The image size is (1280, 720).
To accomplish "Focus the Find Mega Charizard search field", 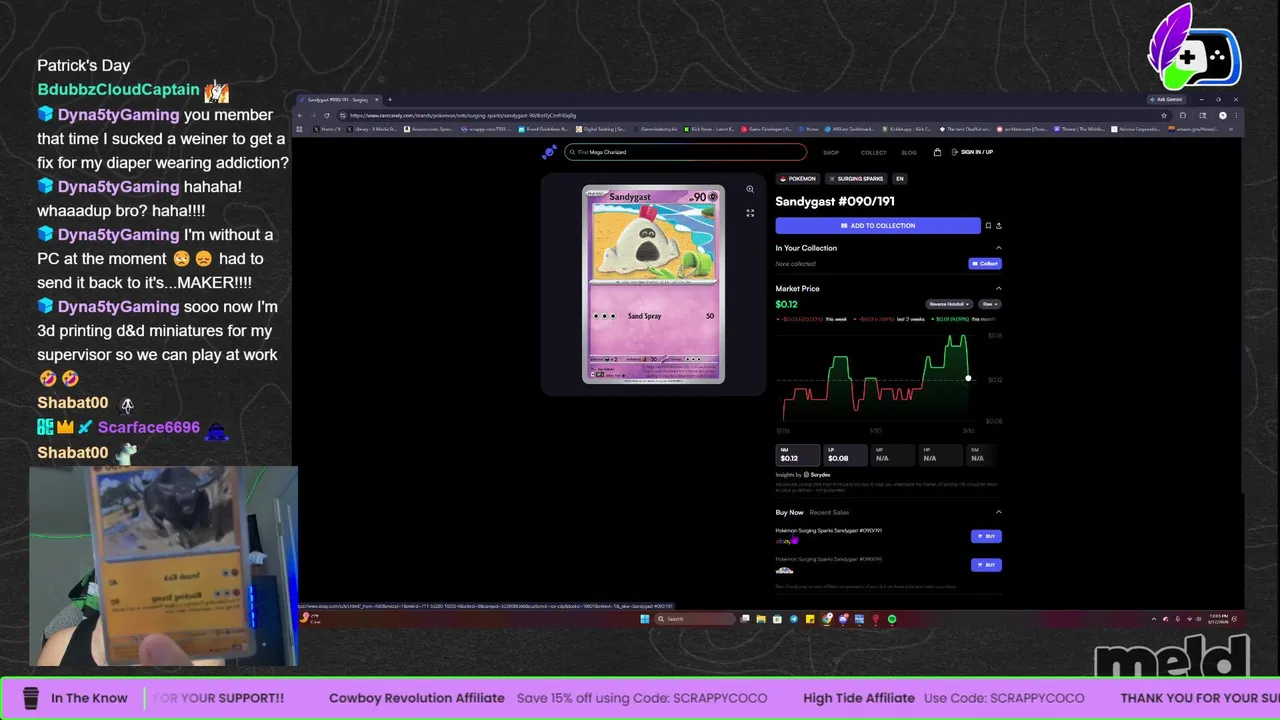I will point(686,152).
